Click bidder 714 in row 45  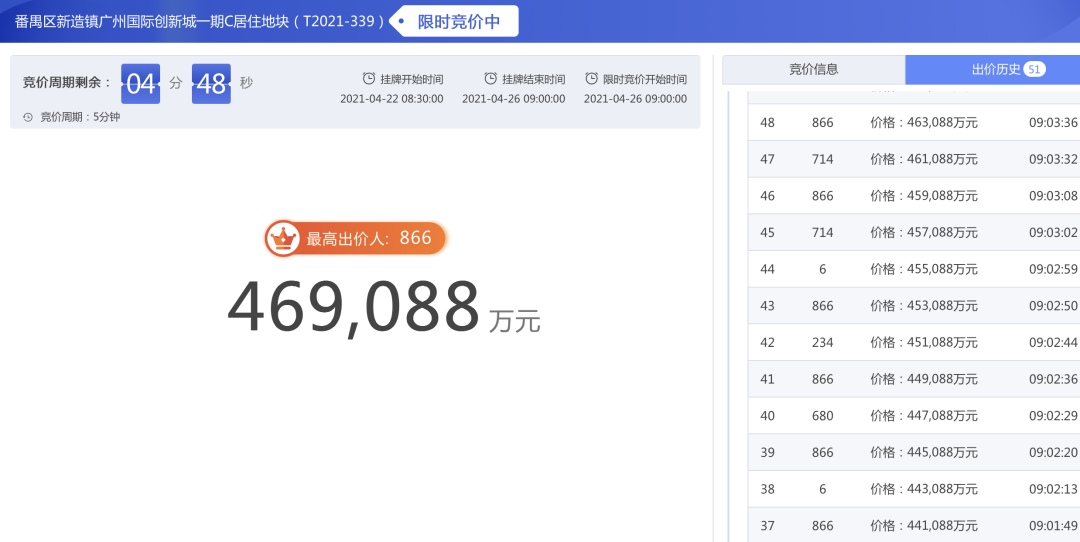[x=822, y=233]
